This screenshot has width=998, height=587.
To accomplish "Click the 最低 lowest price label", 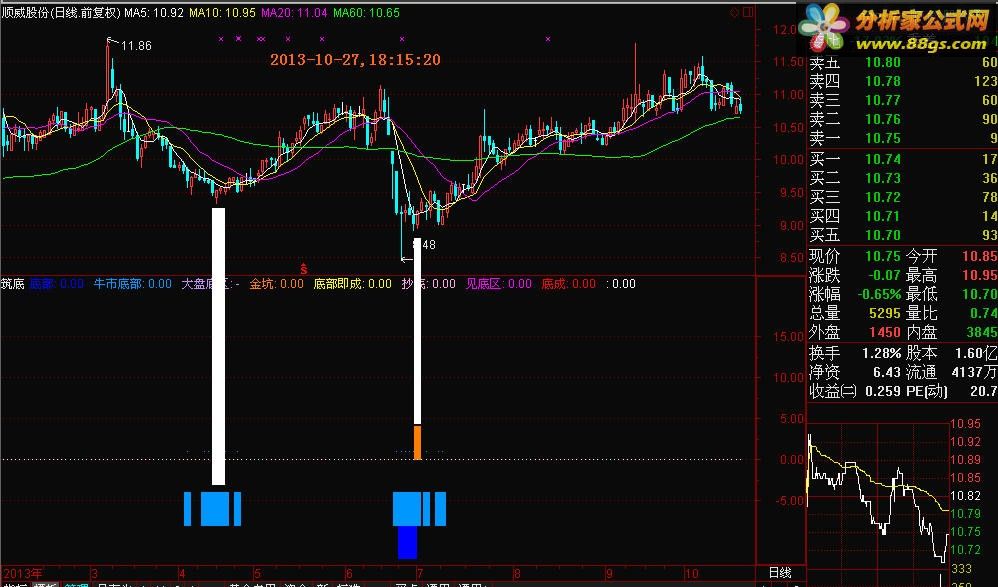I will (x=921, y=295).
